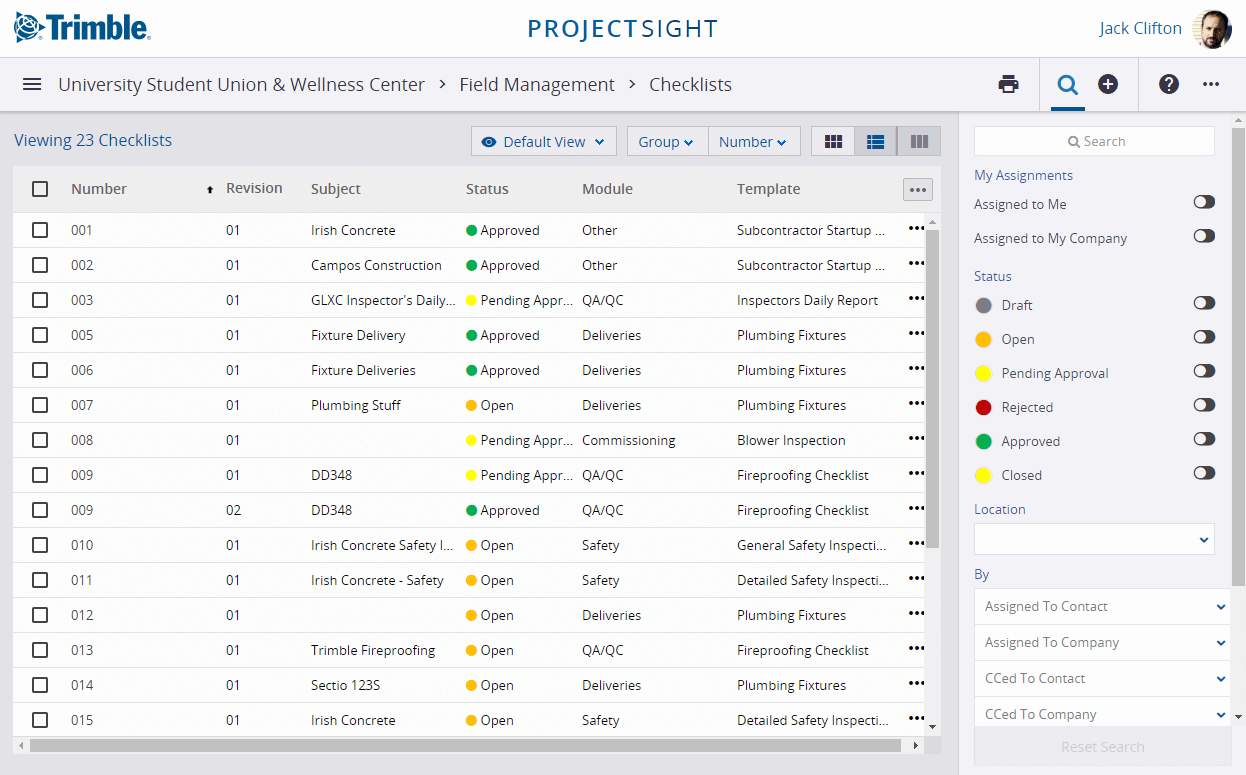Open University Student Union & Wellness Center breadcrumb
This screenshot has width=1246, height=775.
241,85
